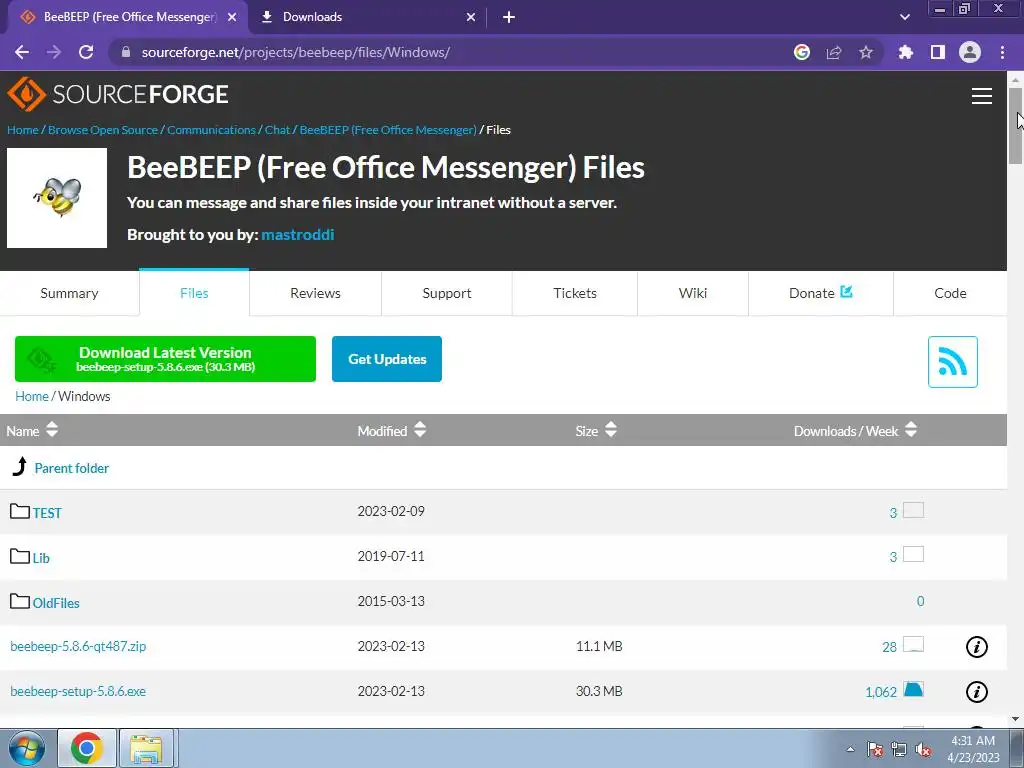Sort by Downloads / Week column arrows

click(x=911, y=430)
